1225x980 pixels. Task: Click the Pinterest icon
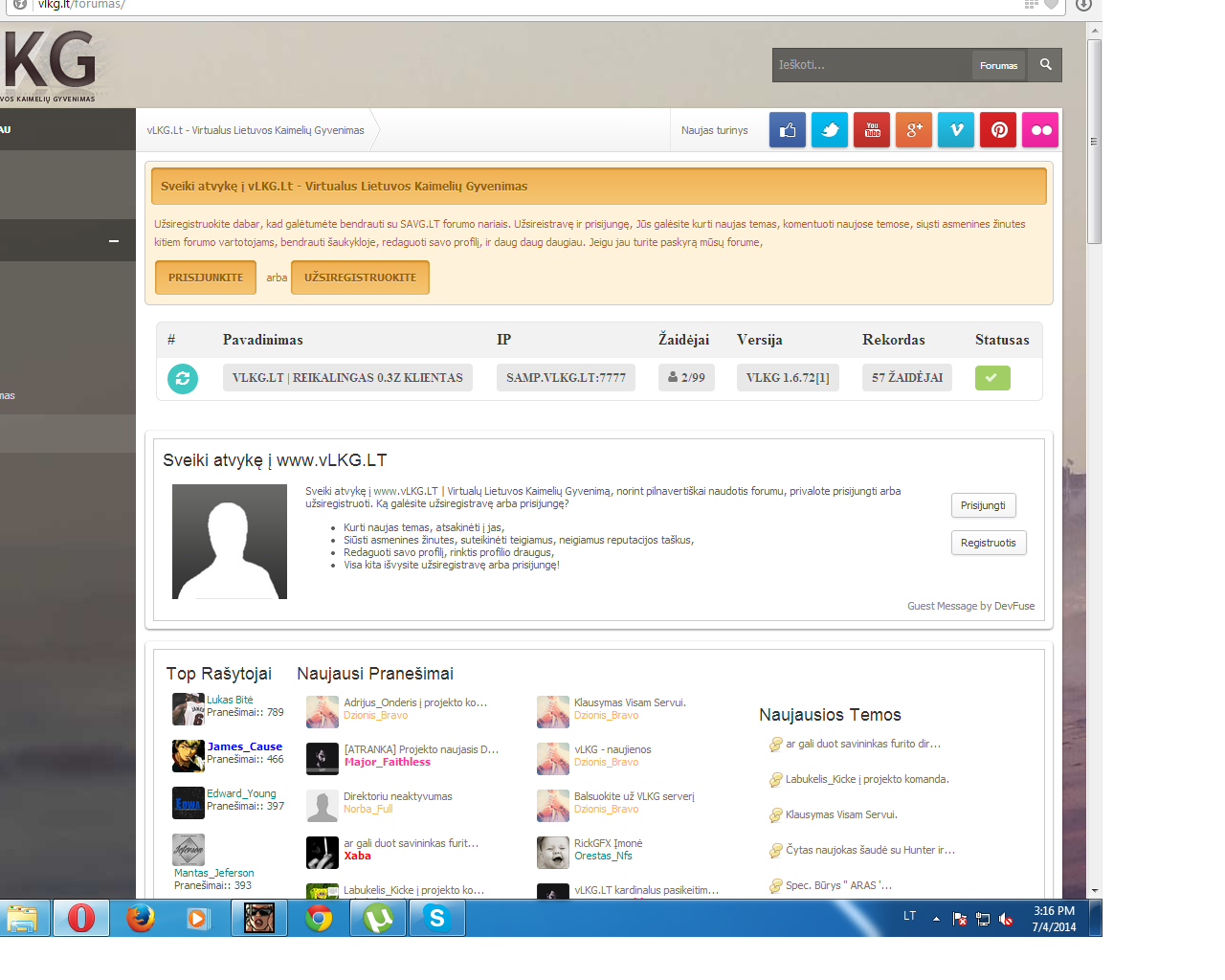(x=998, y=130)
